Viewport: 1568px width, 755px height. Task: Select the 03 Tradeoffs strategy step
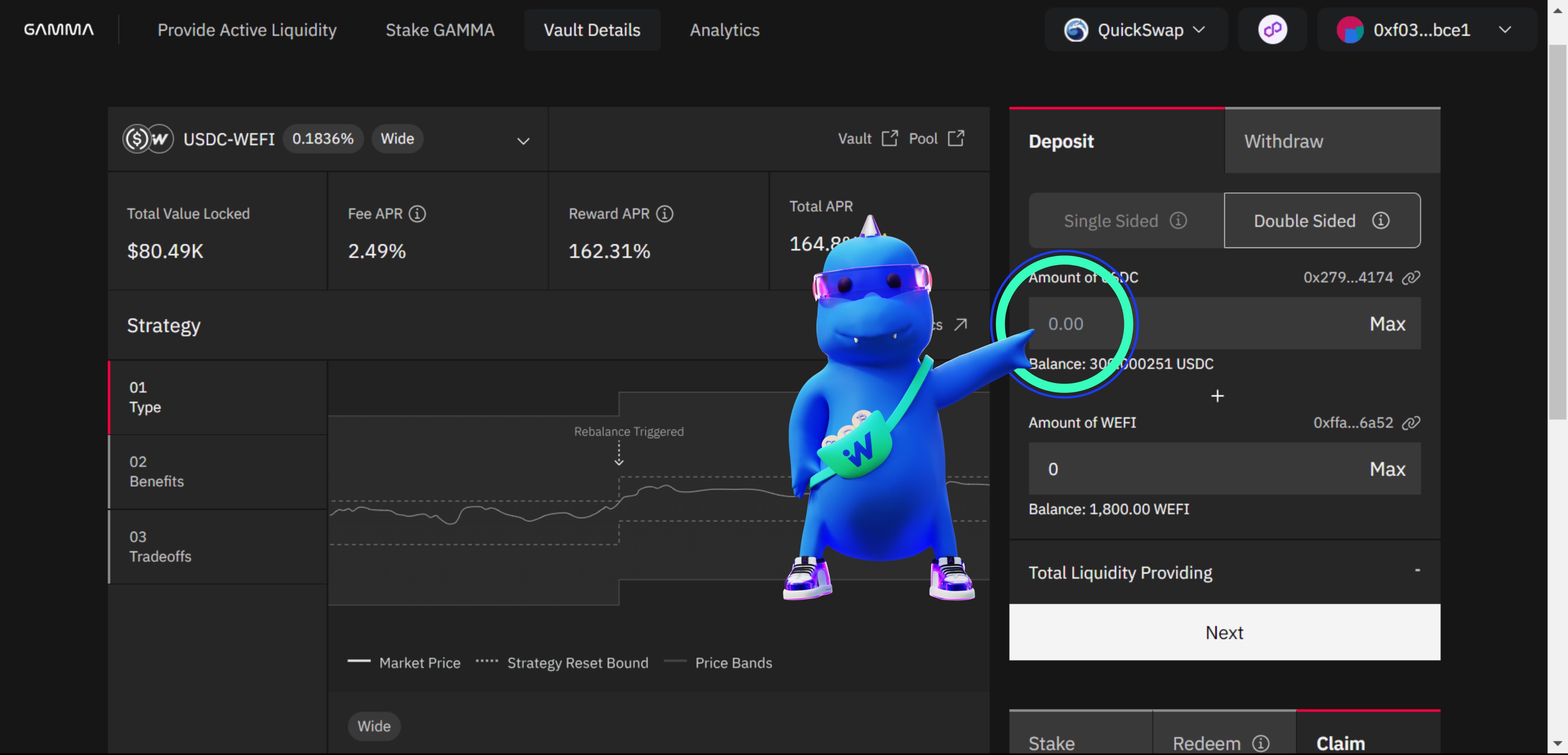click(218, 546)
